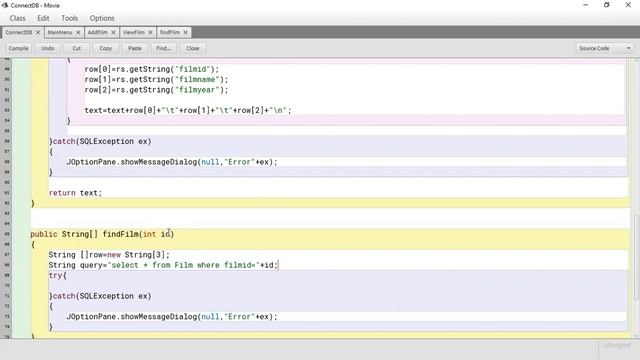Open the Class menu
The image size is (640, 360).
(x=18, y=18)
